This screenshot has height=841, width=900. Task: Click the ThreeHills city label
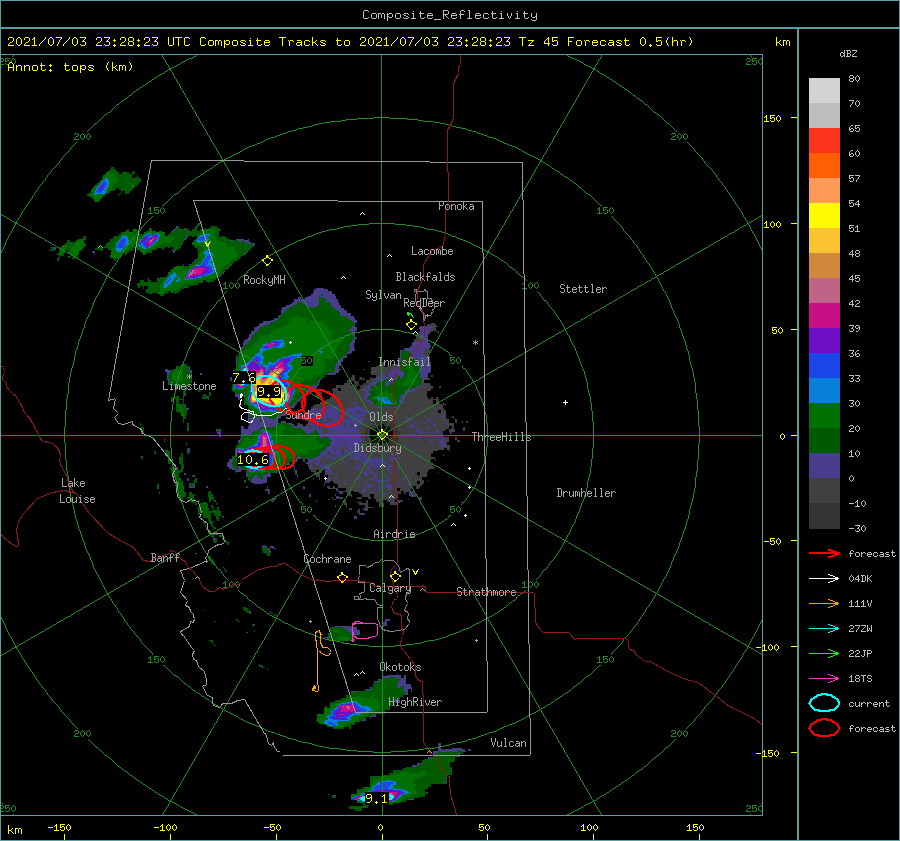(x=502, y=437)
